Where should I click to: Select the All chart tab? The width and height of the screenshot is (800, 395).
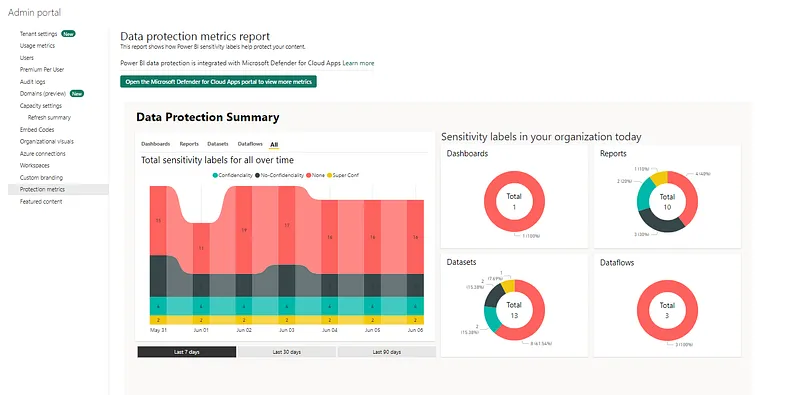tap(274, 145)
